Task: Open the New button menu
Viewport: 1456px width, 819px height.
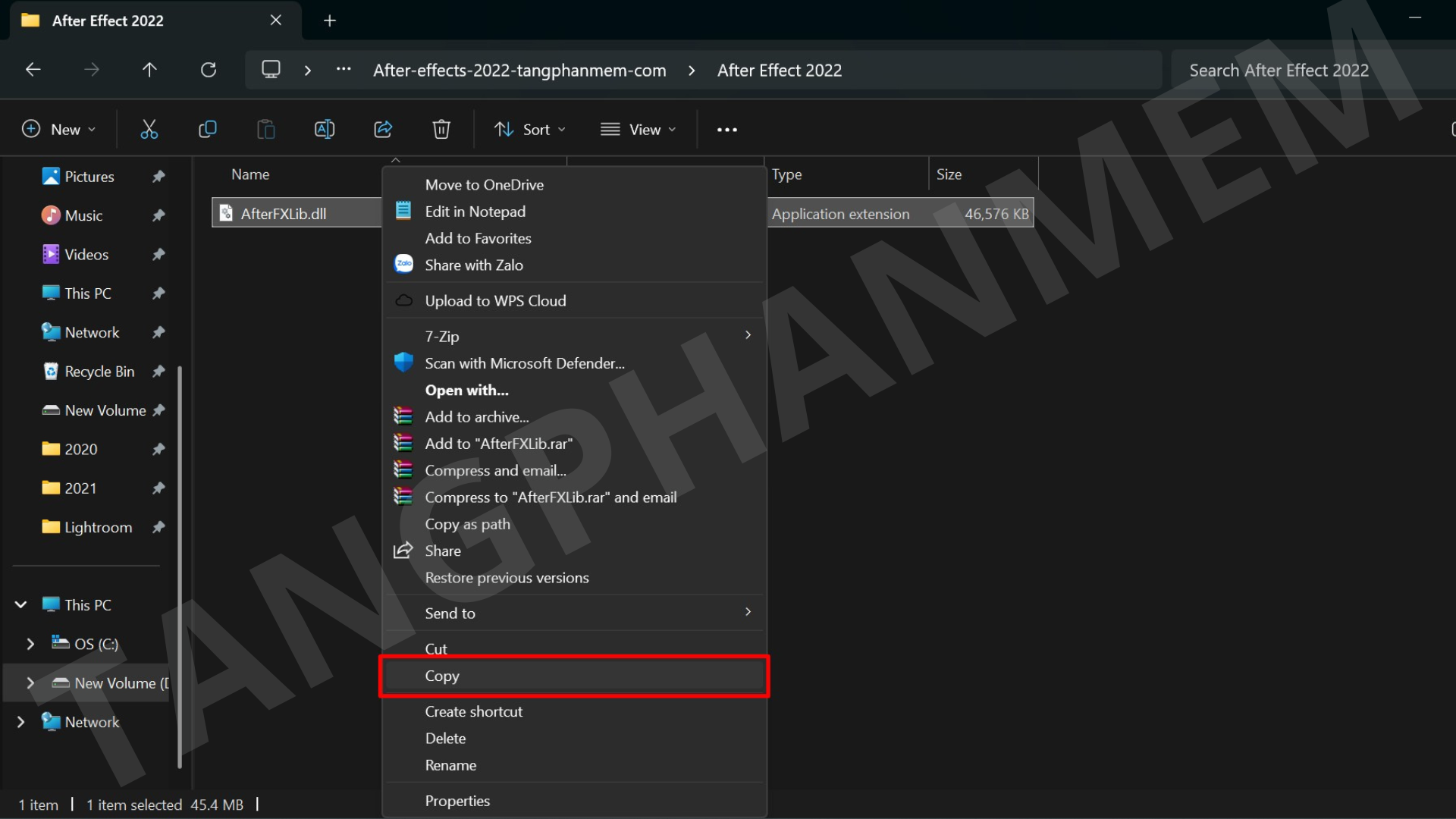Action: tap(59, 130)
